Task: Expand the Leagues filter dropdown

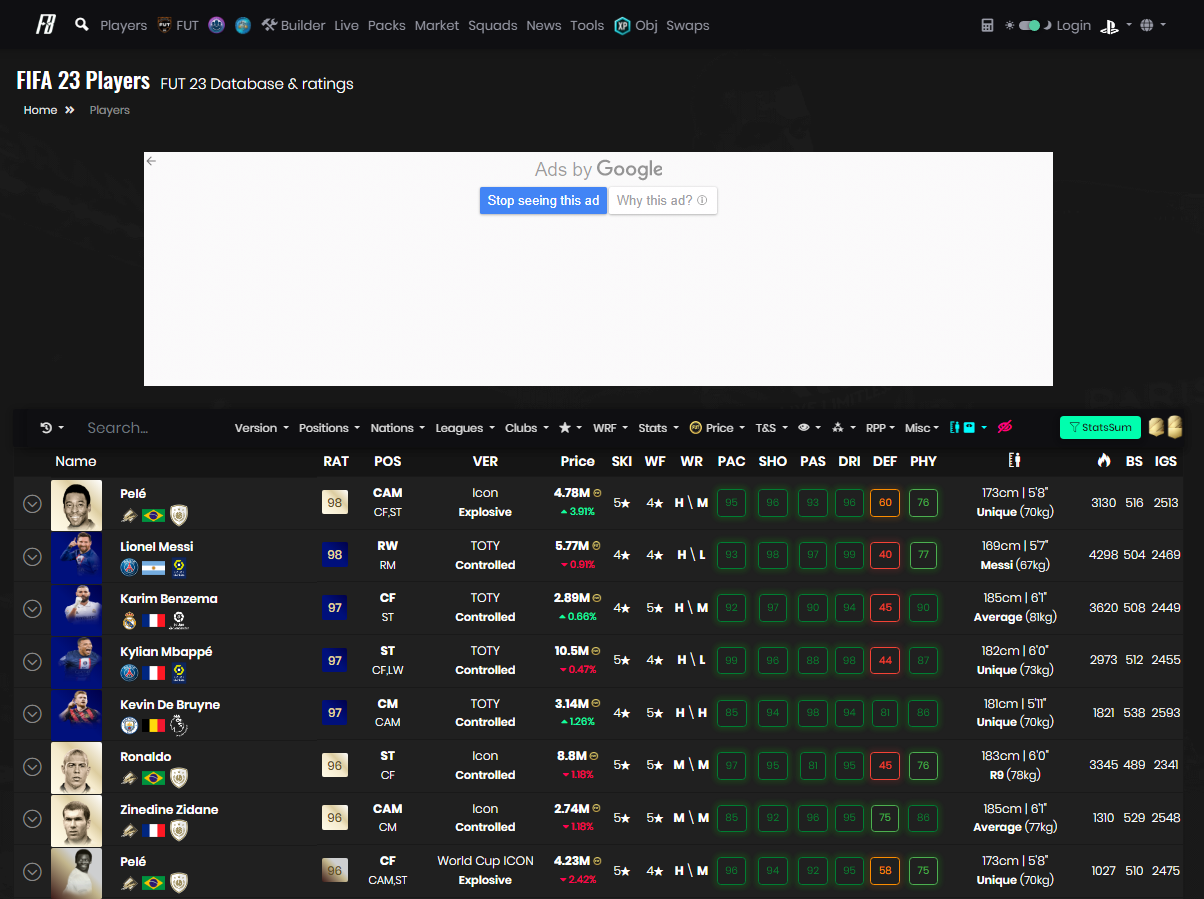Action: tap(465, 428)
